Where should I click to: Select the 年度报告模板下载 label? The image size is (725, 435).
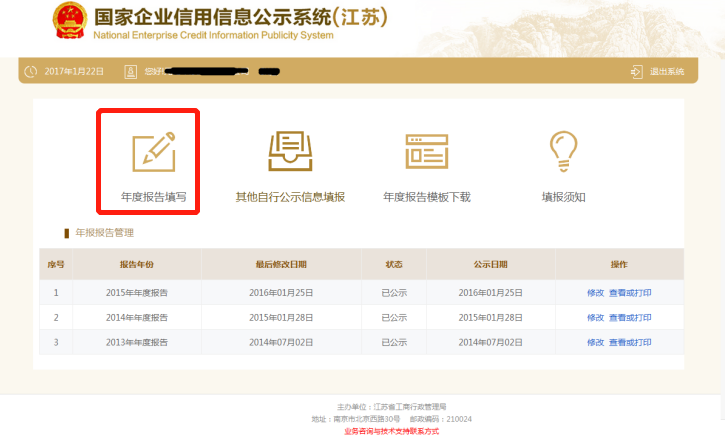[426, 197]
